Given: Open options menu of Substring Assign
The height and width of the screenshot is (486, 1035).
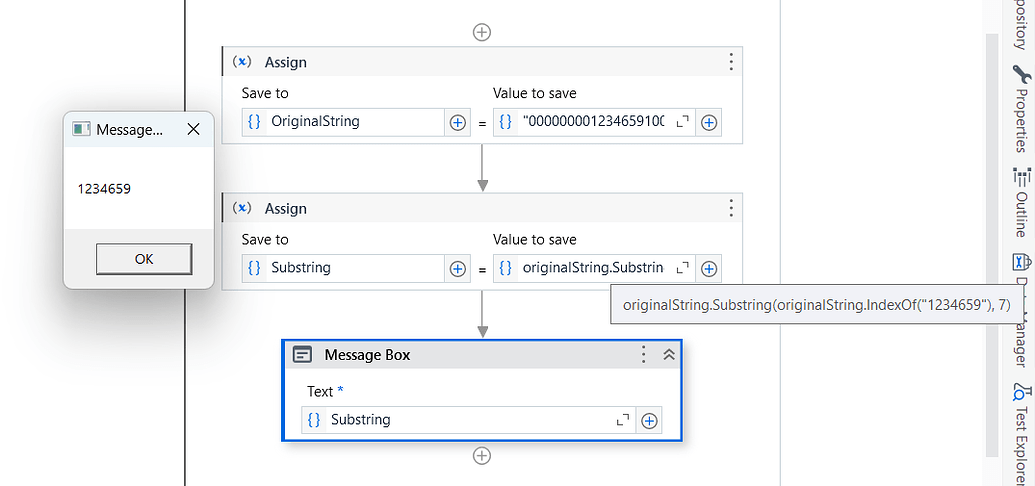Looking at the screenshot, I should 730,209.
